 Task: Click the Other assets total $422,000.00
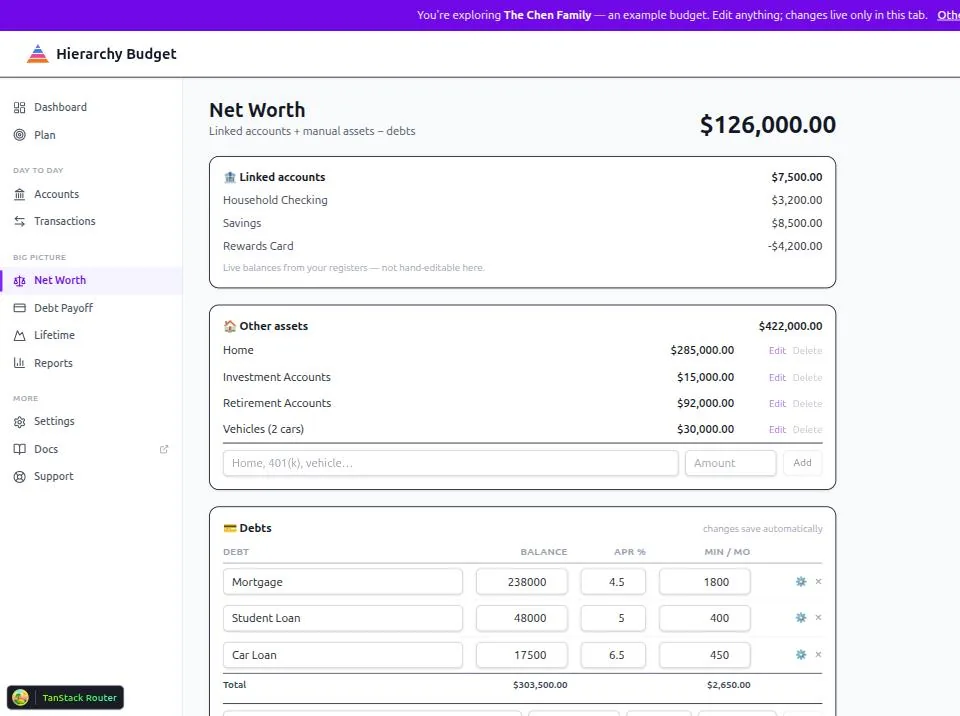[790, 326]
